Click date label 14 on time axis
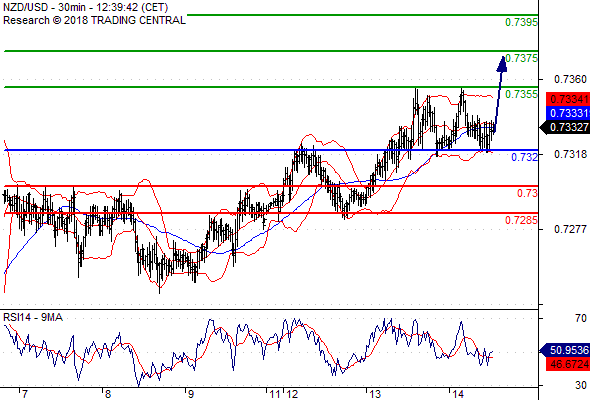 click(x=459, y=394)
